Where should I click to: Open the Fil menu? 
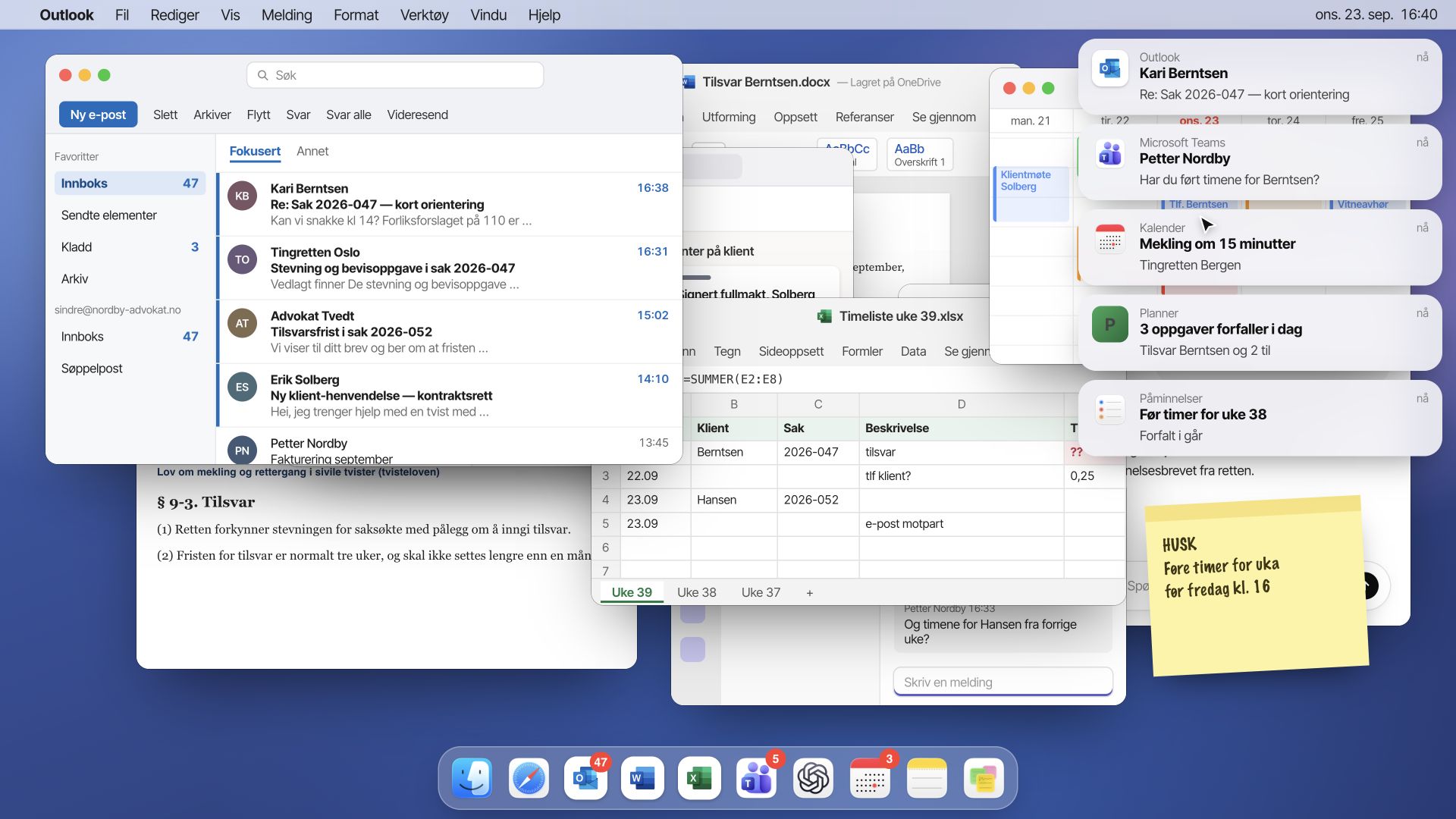click(122, 14)
